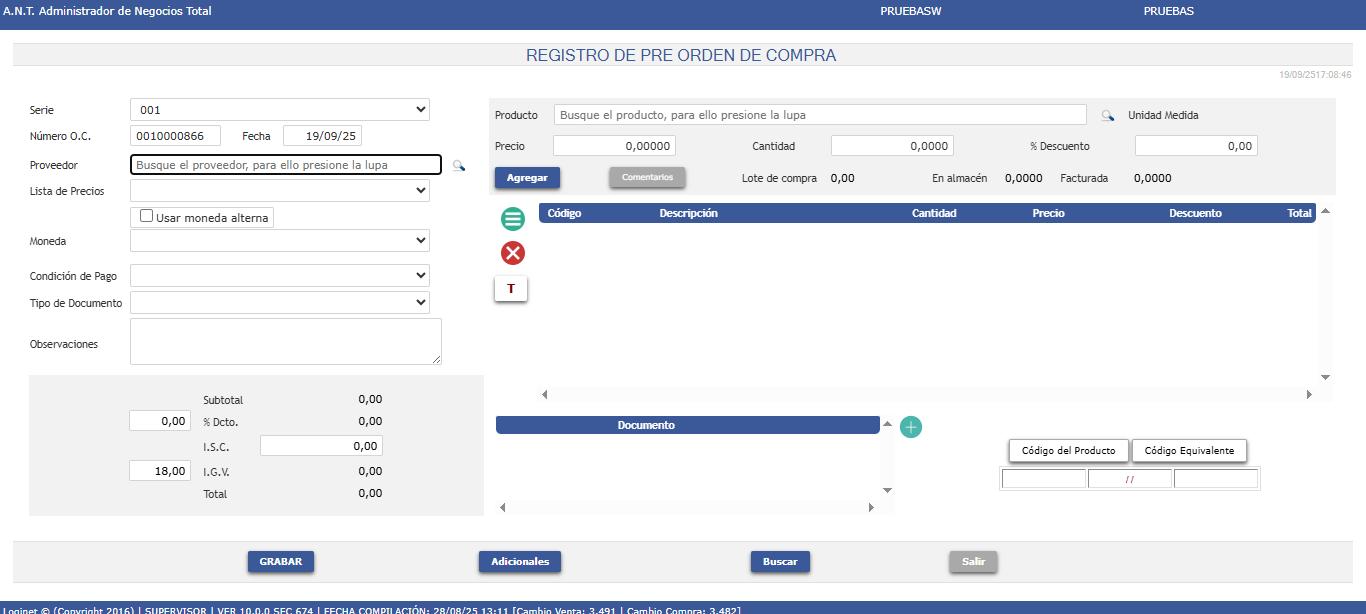Screen dimensions: 1366x614
Task: Click product grid scroll-up arrow
Action: (1325, 211)
